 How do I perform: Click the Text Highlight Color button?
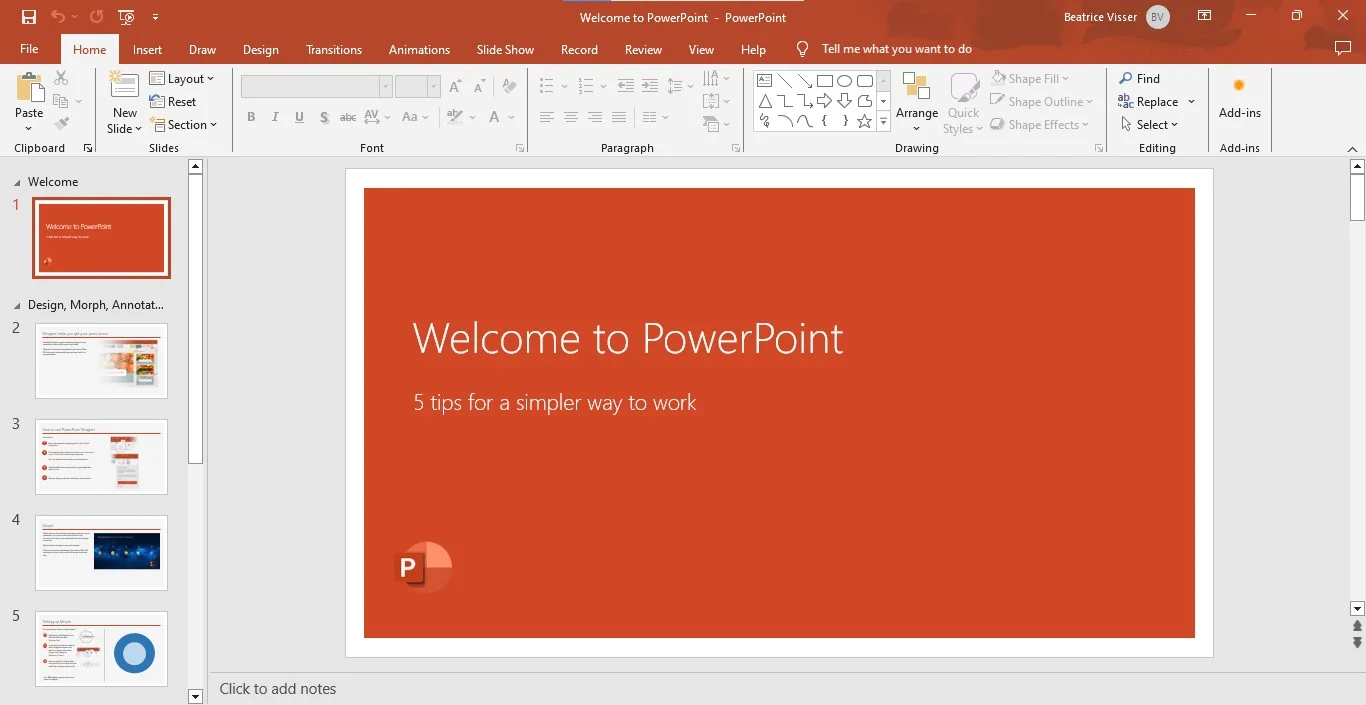455,117
